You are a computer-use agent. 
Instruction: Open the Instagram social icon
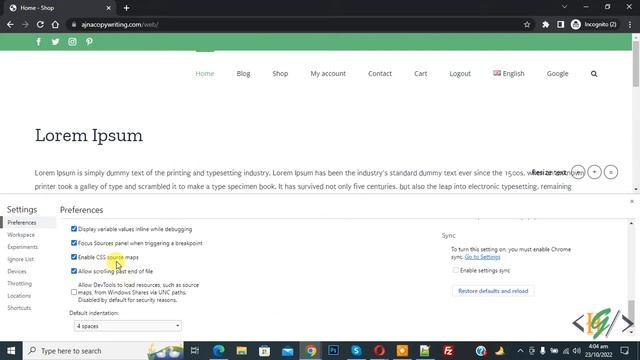(x=72, y=42)
